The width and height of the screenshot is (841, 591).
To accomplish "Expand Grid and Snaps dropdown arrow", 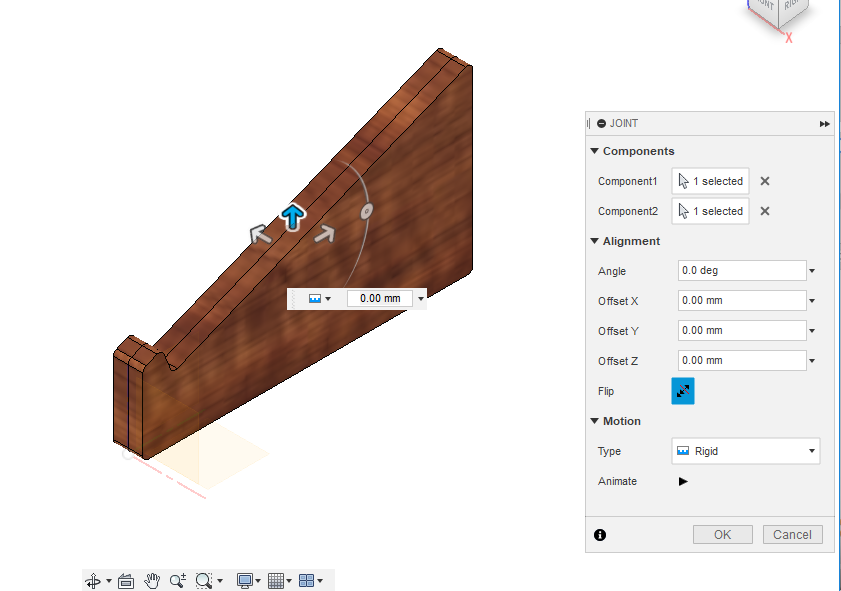I will [289, 581].
